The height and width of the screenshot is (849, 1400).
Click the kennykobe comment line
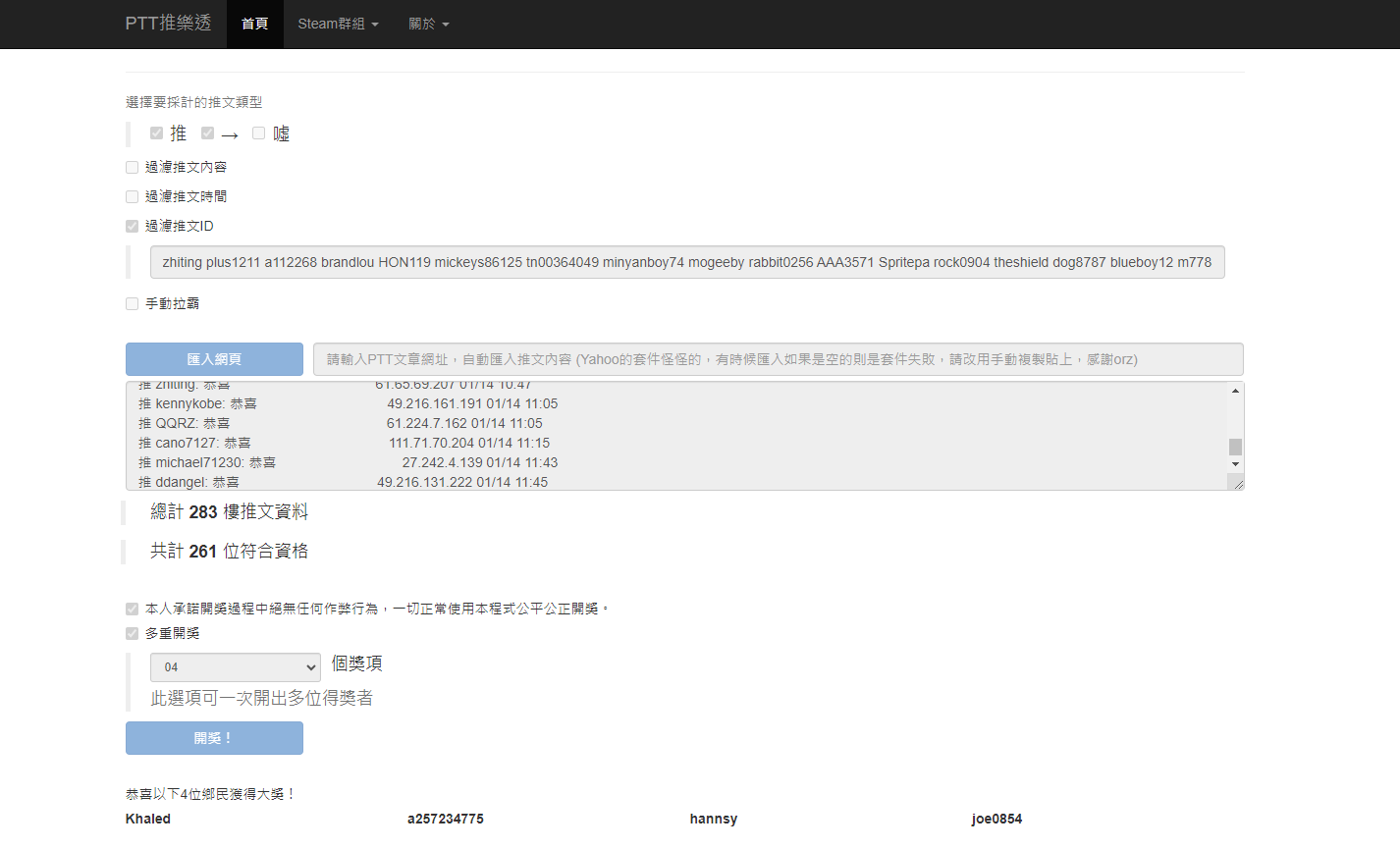(x=348, y=403)
